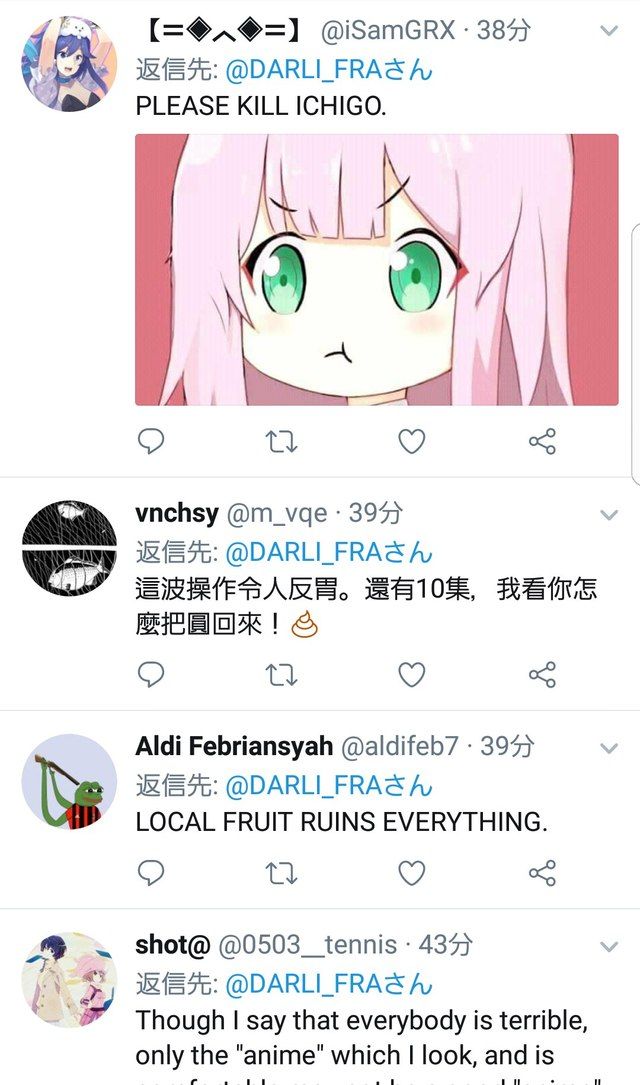Retweet the LOCAL FRUIT RUINS EVERYTHING tweet
The width and height of the screenshot is (640, 1085).
[281, 873]
